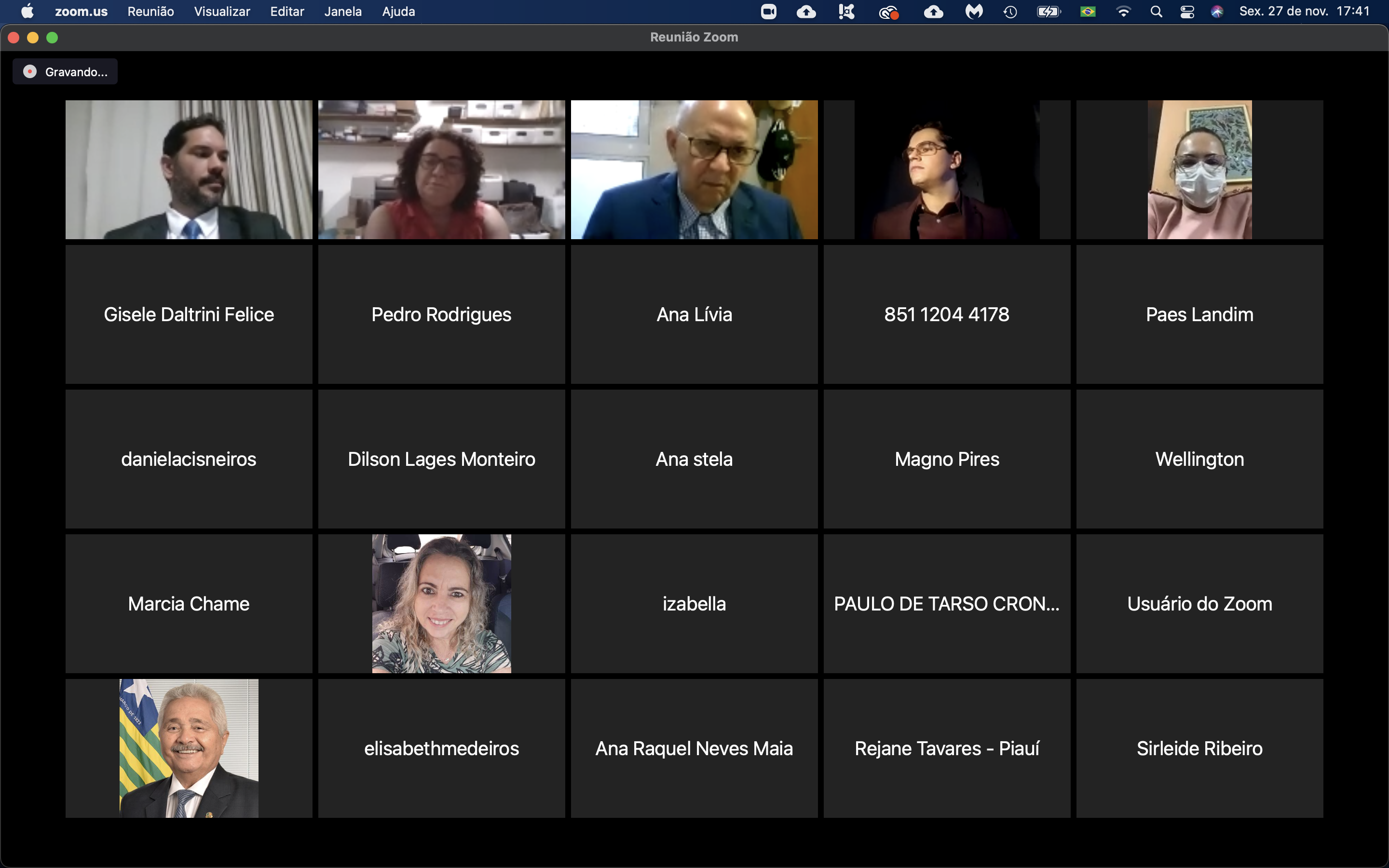Open the Janela menu

[342, 12]
